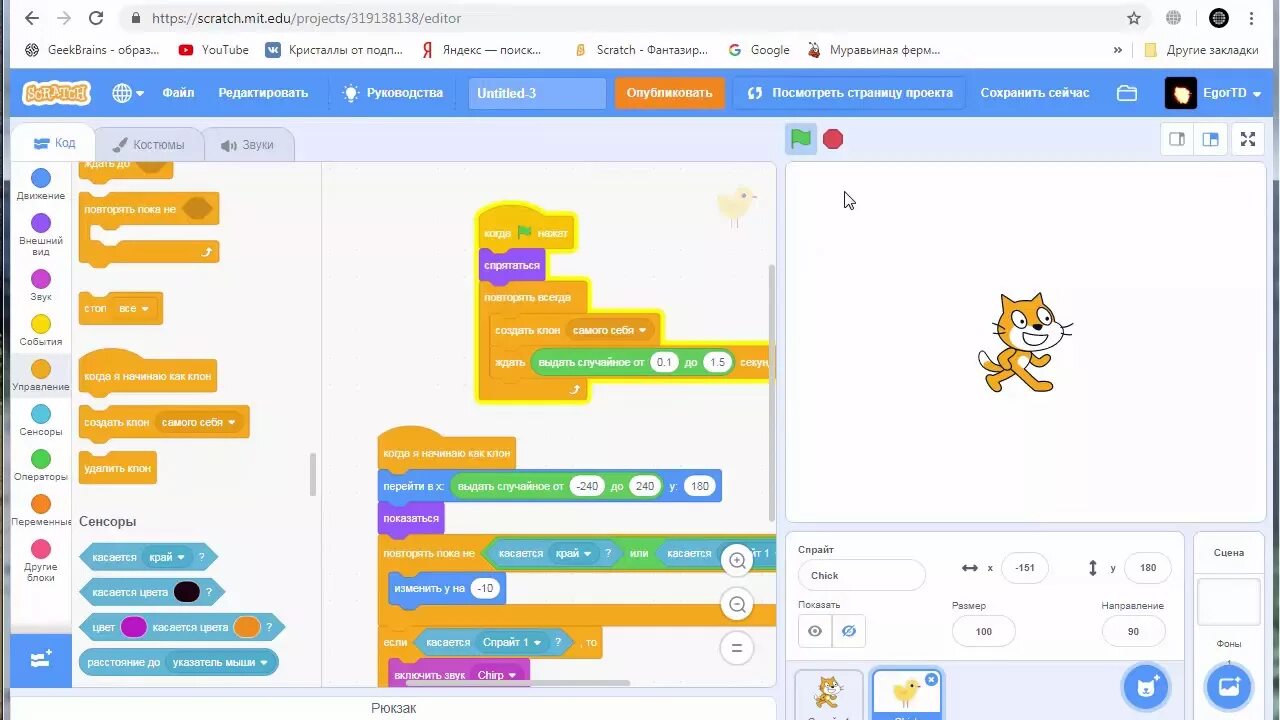
Task: Open the Add Extension button
Action: 41,660
